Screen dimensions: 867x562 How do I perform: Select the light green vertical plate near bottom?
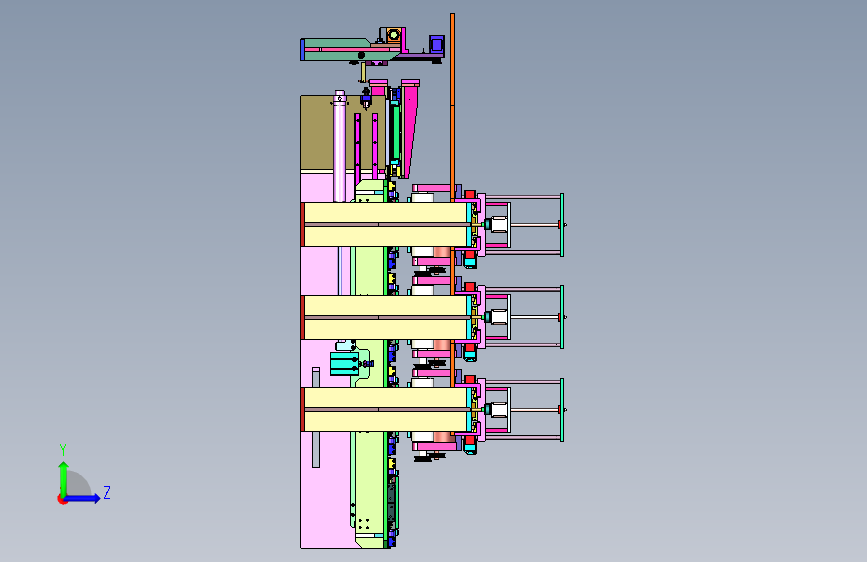tap(370, 484)
